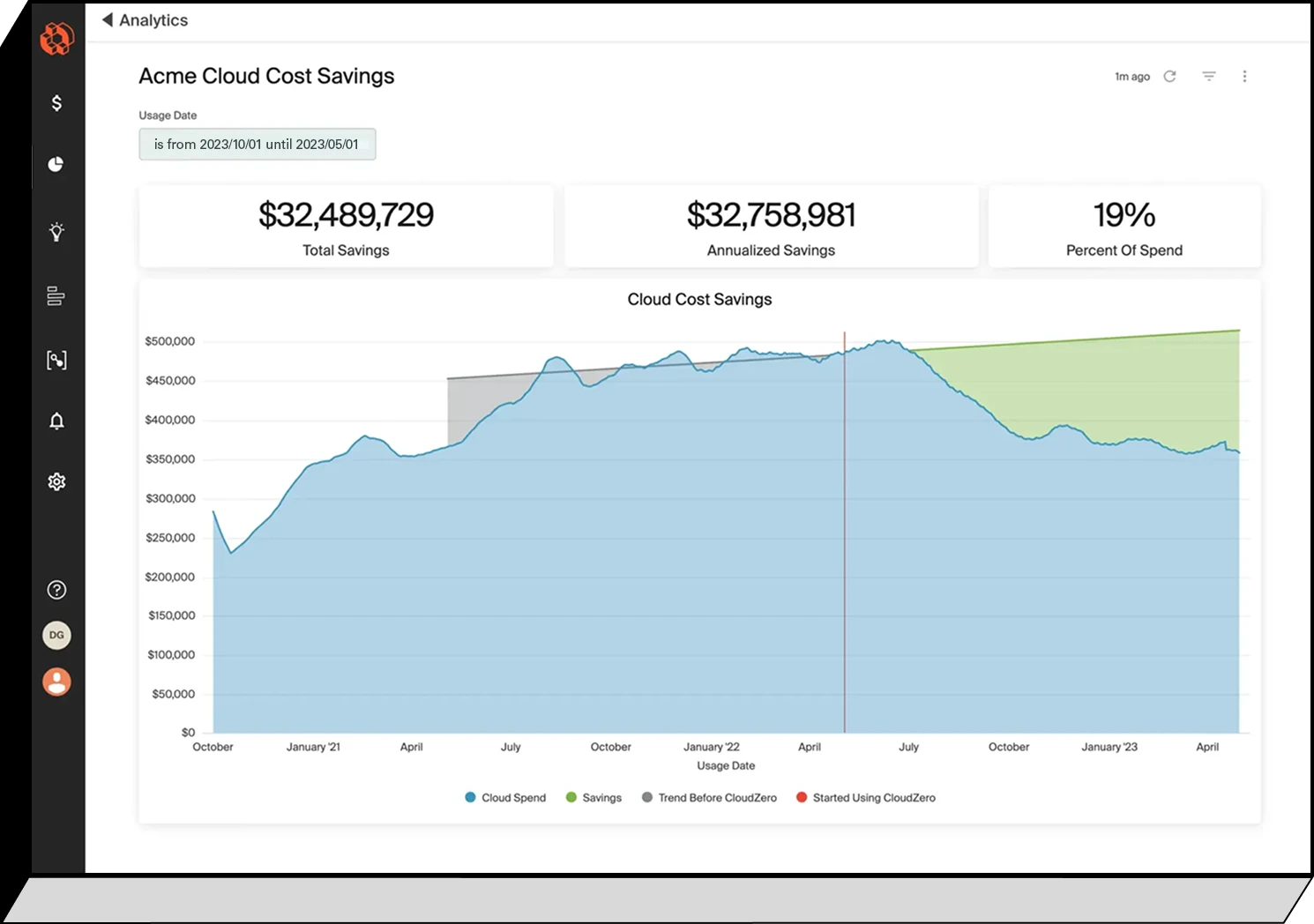Click the CloudZero logo icon
This screenshot has height=924, width=1314.
coord(56,39)
